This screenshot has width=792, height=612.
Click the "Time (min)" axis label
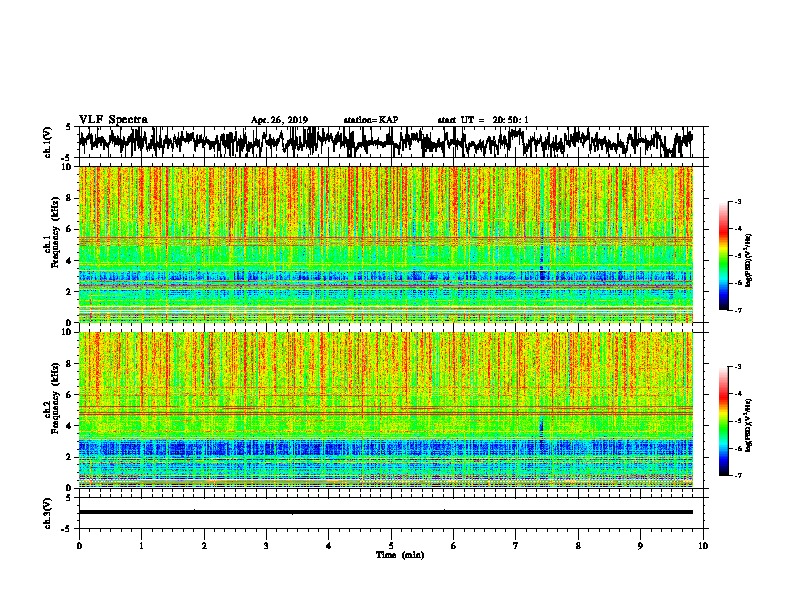click(400, 555)
